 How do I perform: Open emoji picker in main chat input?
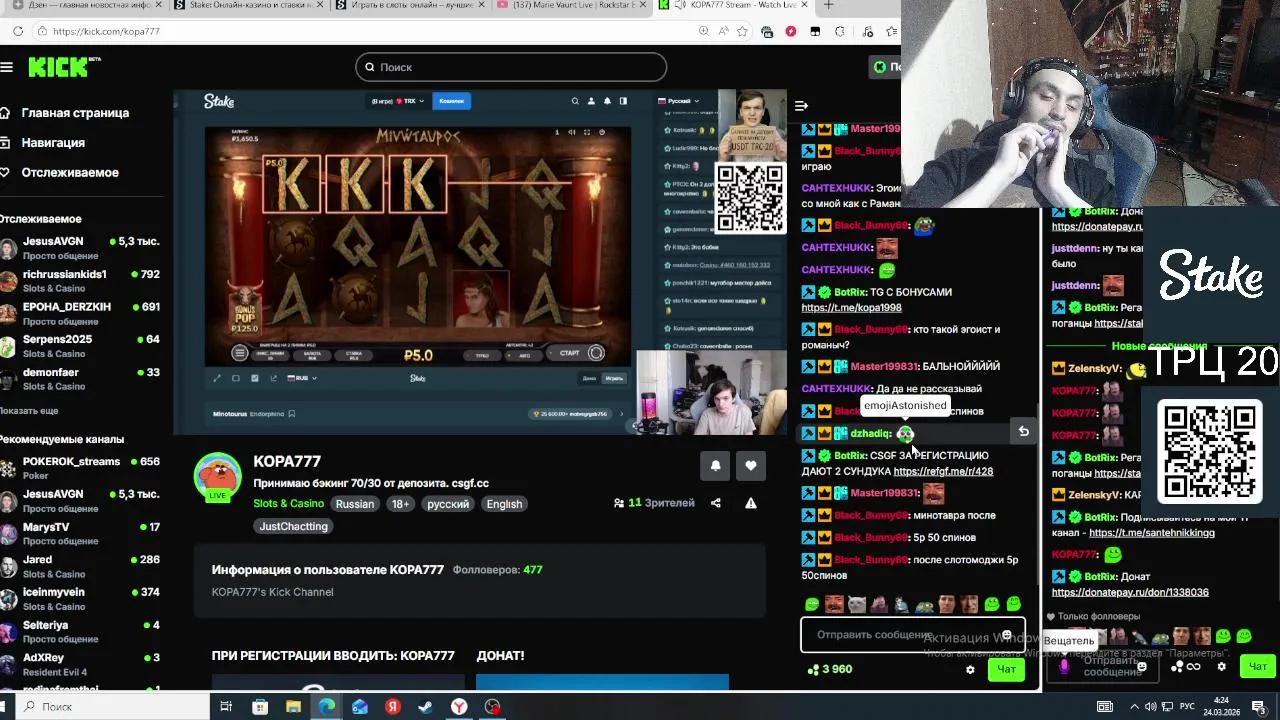pos(1006,635)
